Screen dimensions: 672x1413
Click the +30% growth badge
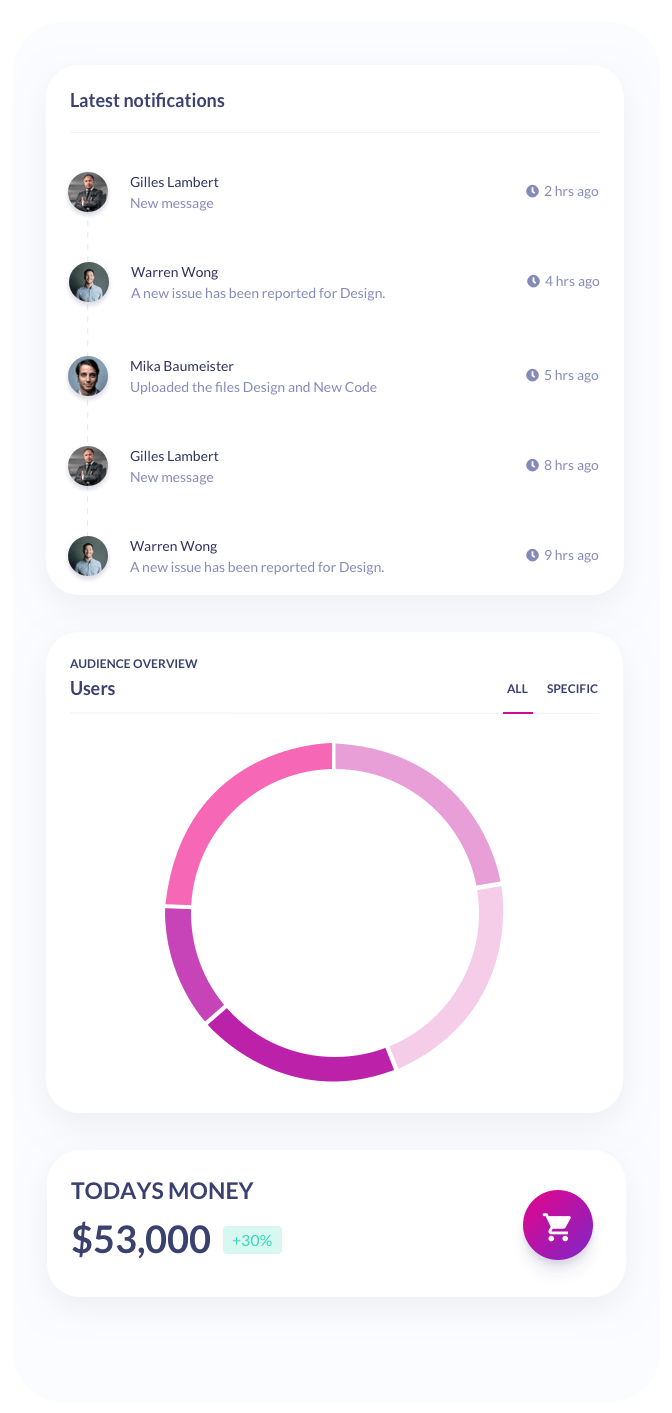[x=252, y=1240]
